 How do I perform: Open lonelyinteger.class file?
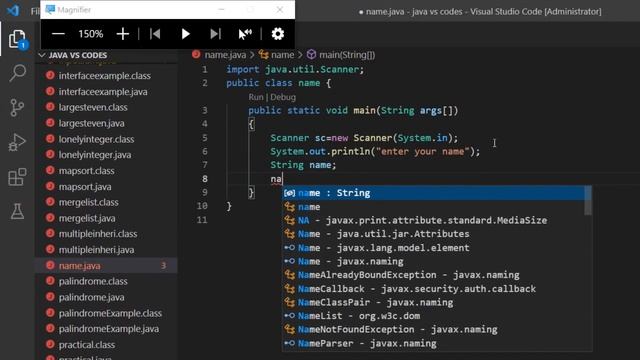[x=107, y=139]
